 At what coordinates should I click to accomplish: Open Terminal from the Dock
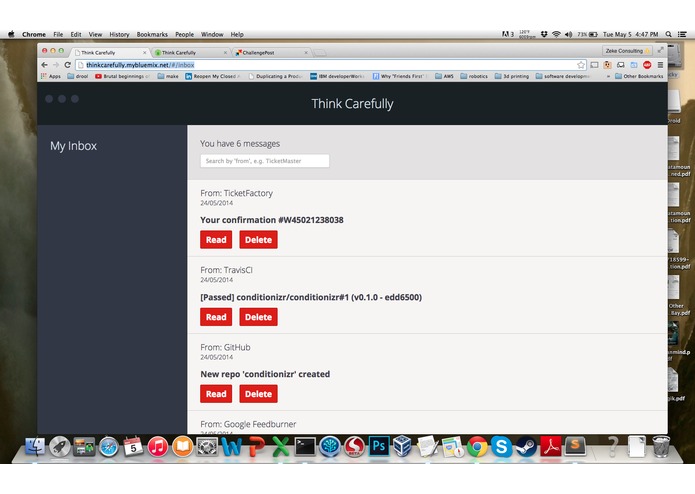point(305,447)
